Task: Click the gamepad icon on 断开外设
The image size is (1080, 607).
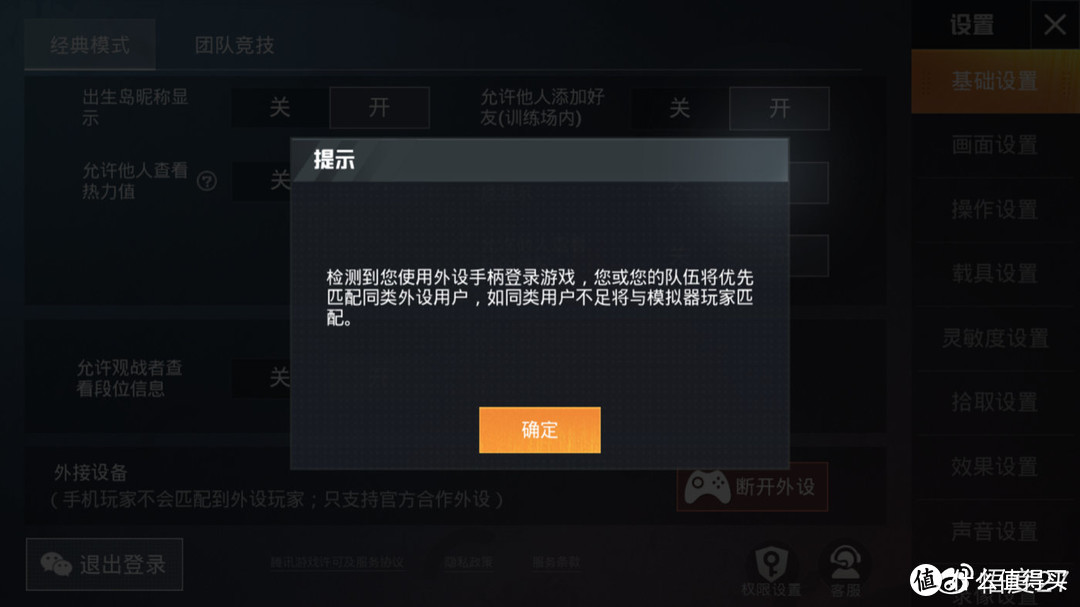Action: 707,487
